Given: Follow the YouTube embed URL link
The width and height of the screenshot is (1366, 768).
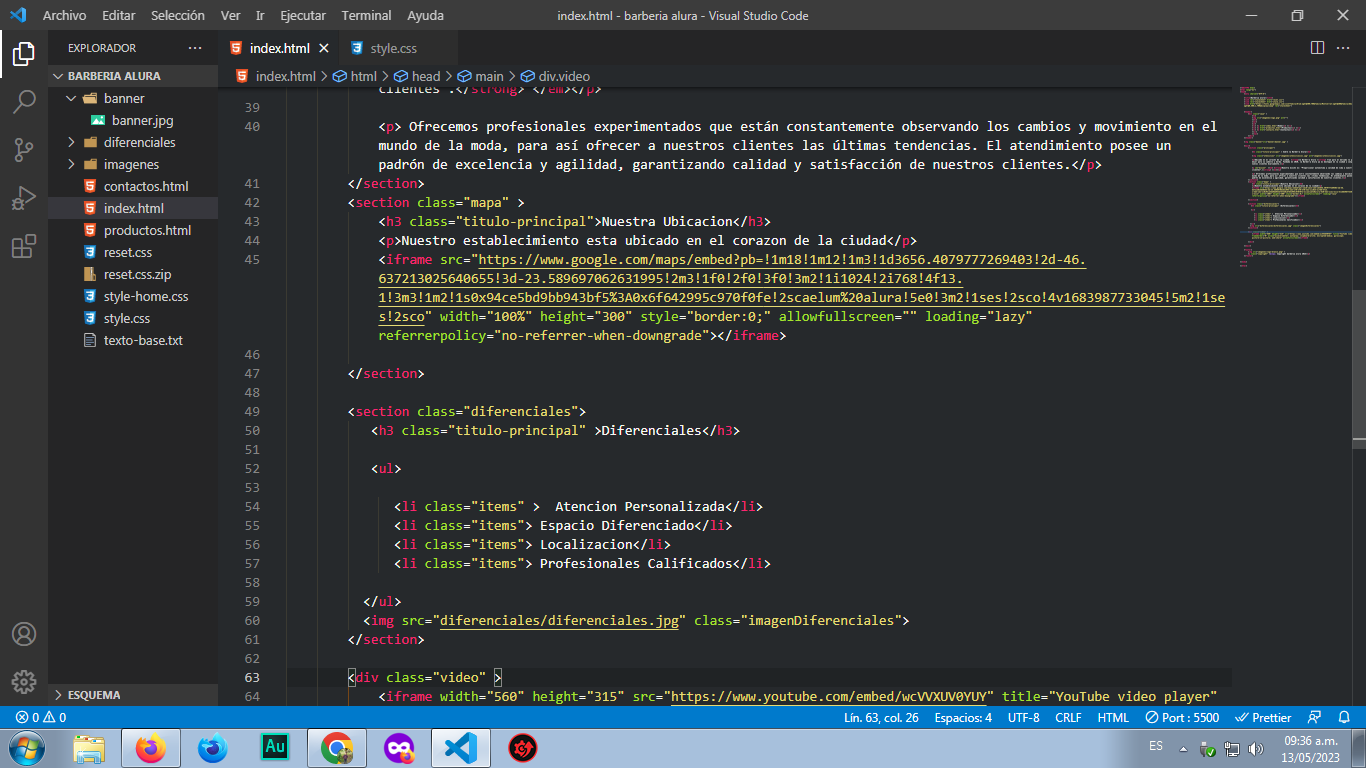Looking at the screenshot, I should (830, 696).
